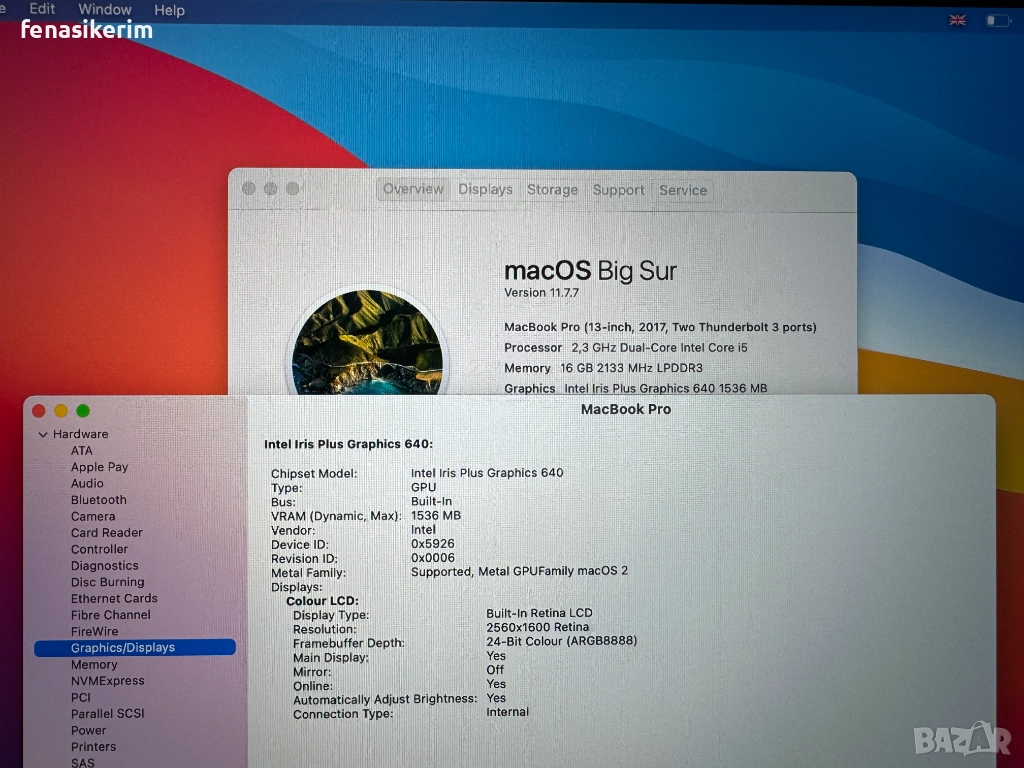The height and width of the screenshot is (768, 1024).
Task: Open the battery status menu icon
Action: pyautogui.click(x=997, y=20)
